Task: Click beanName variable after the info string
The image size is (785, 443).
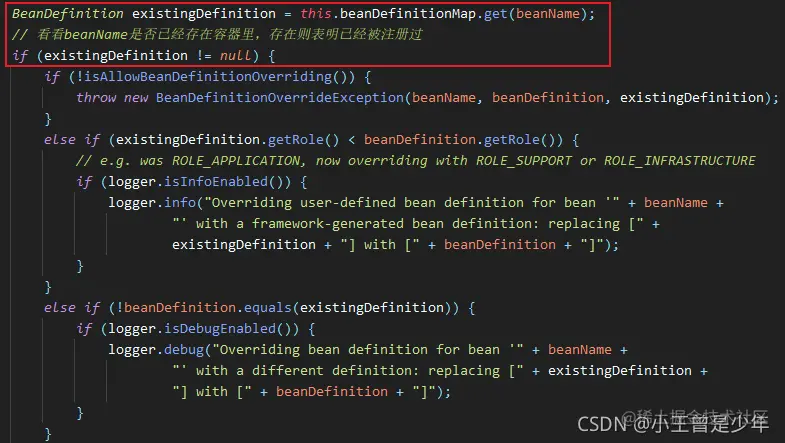Action: pos(676,203)
